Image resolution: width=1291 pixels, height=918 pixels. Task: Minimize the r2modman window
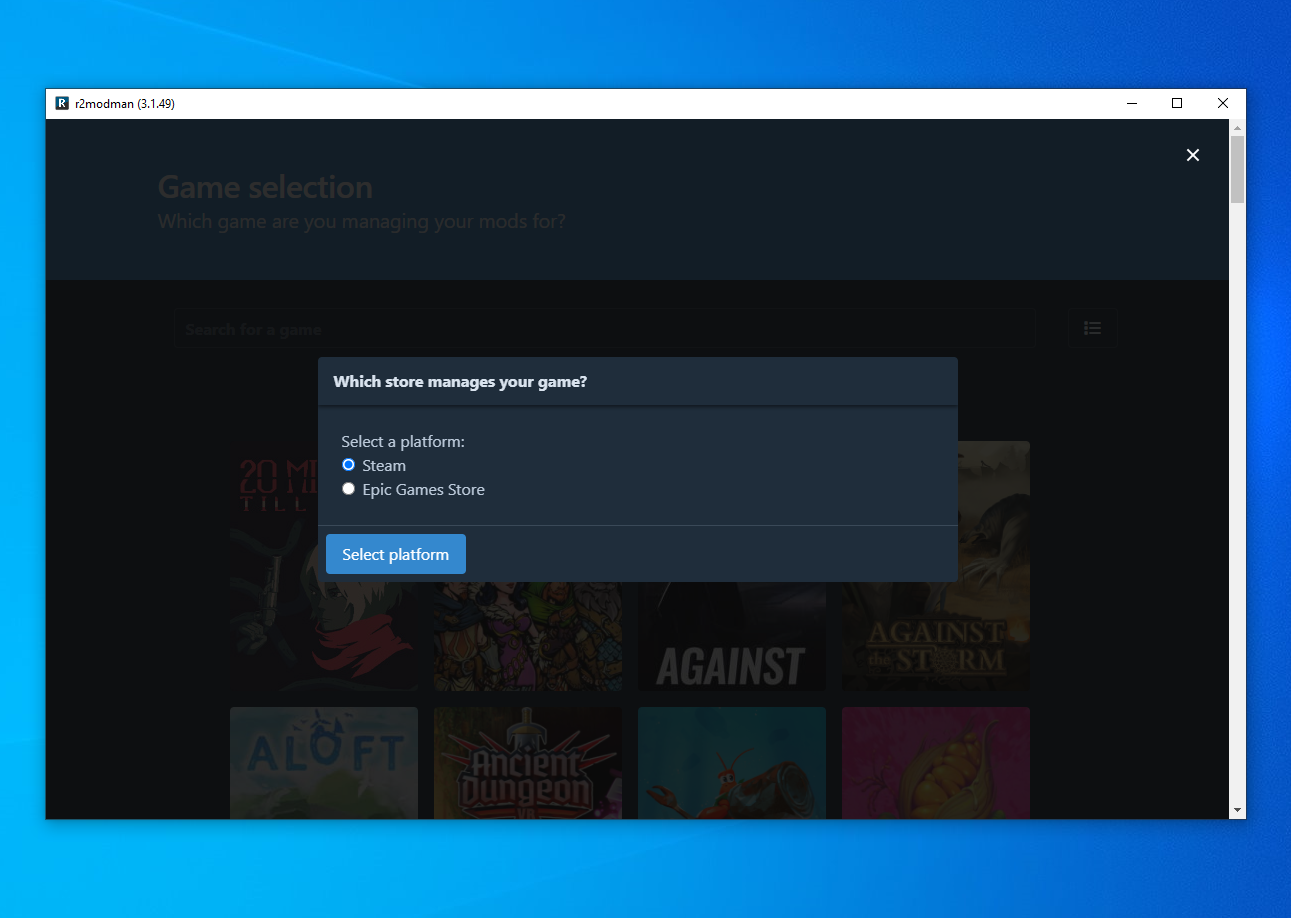(1132, 103)
